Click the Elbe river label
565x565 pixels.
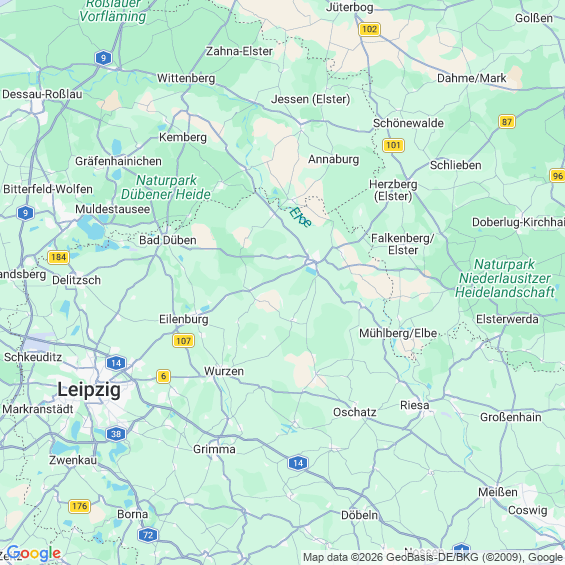(300, 217)
